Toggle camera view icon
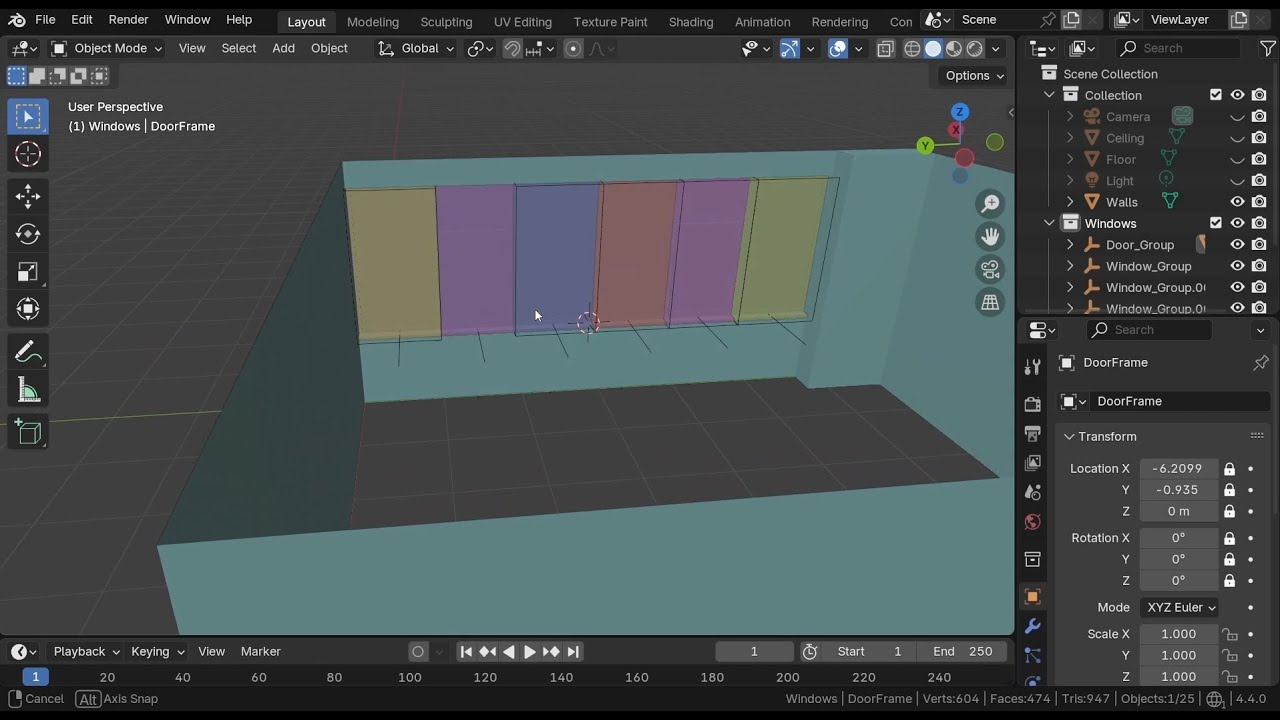 click(990, 270)
